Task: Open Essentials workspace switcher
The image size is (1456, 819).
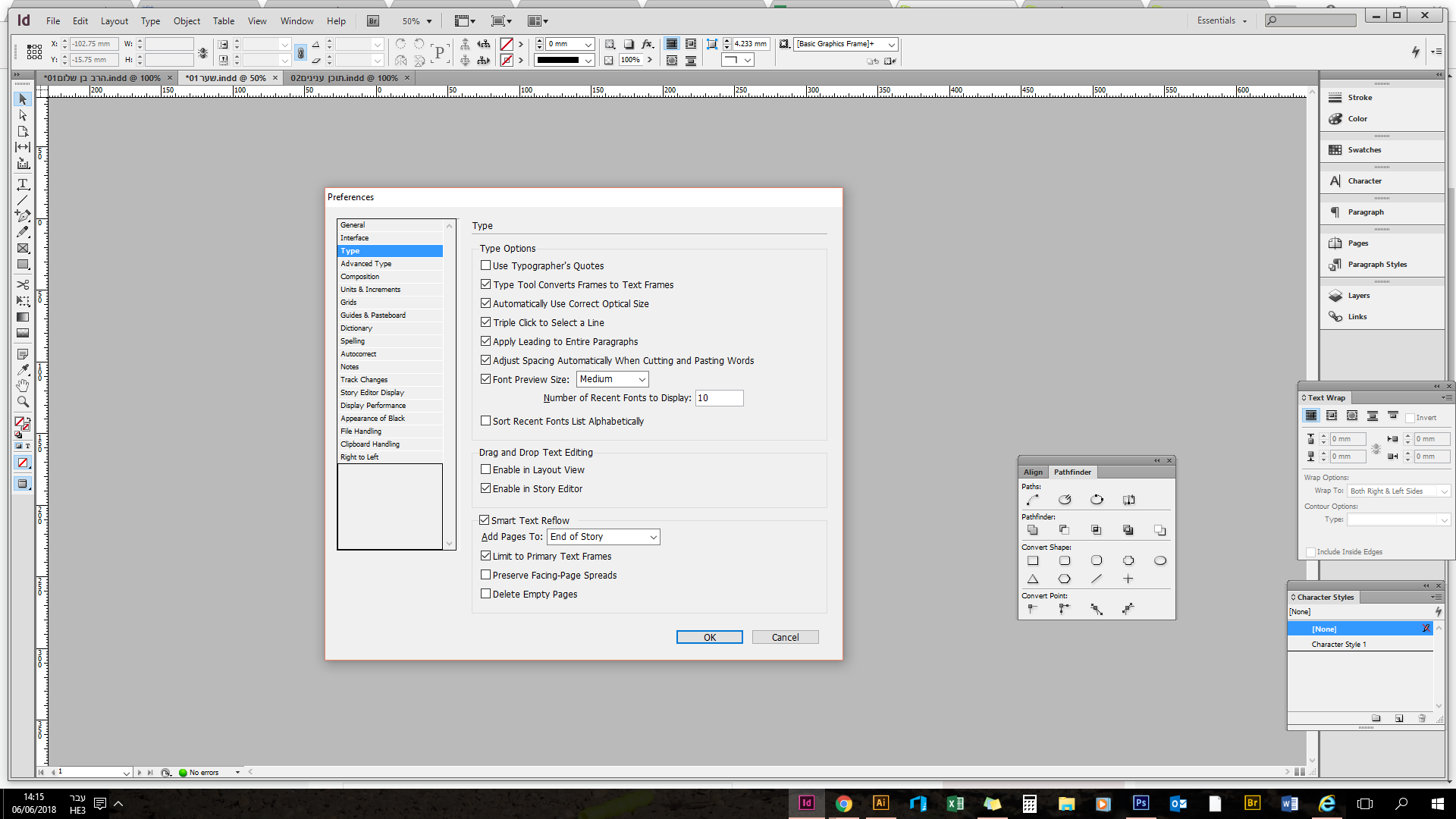Action: (1222, 20)
